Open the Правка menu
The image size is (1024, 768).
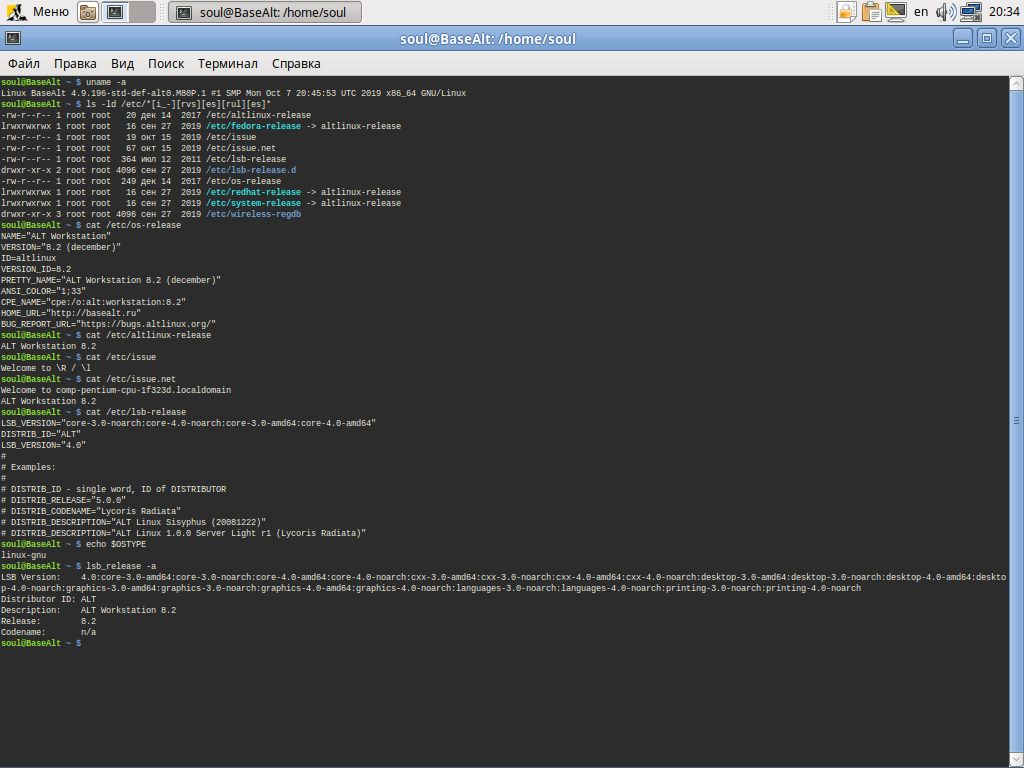pyautogui.click(x=75, y=63)
